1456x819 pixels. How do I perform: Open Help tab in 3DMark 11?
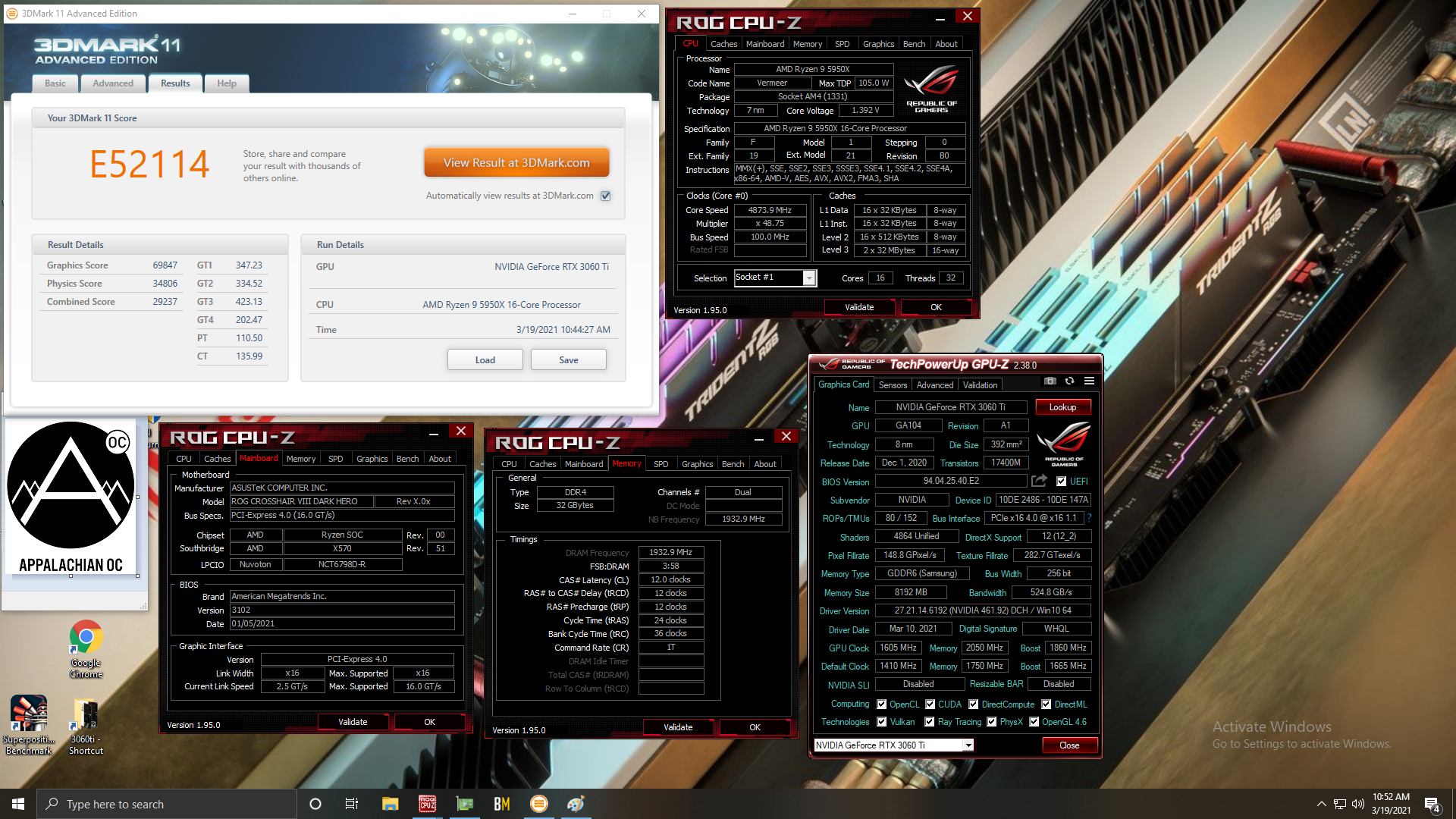(227, 83)
